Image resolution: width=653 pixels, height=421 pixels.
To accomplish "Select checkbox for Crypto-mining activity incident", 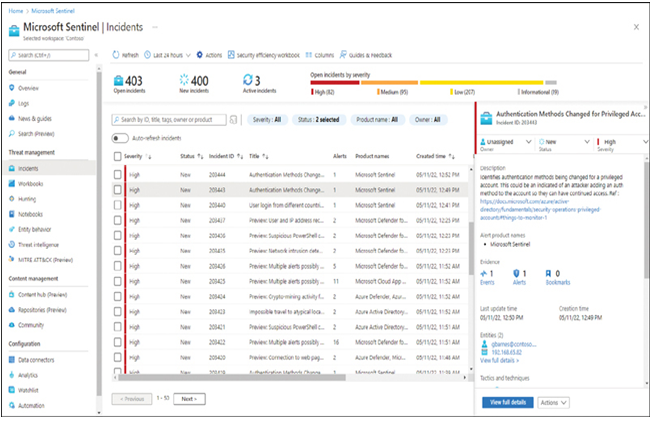I will (117, 296).
